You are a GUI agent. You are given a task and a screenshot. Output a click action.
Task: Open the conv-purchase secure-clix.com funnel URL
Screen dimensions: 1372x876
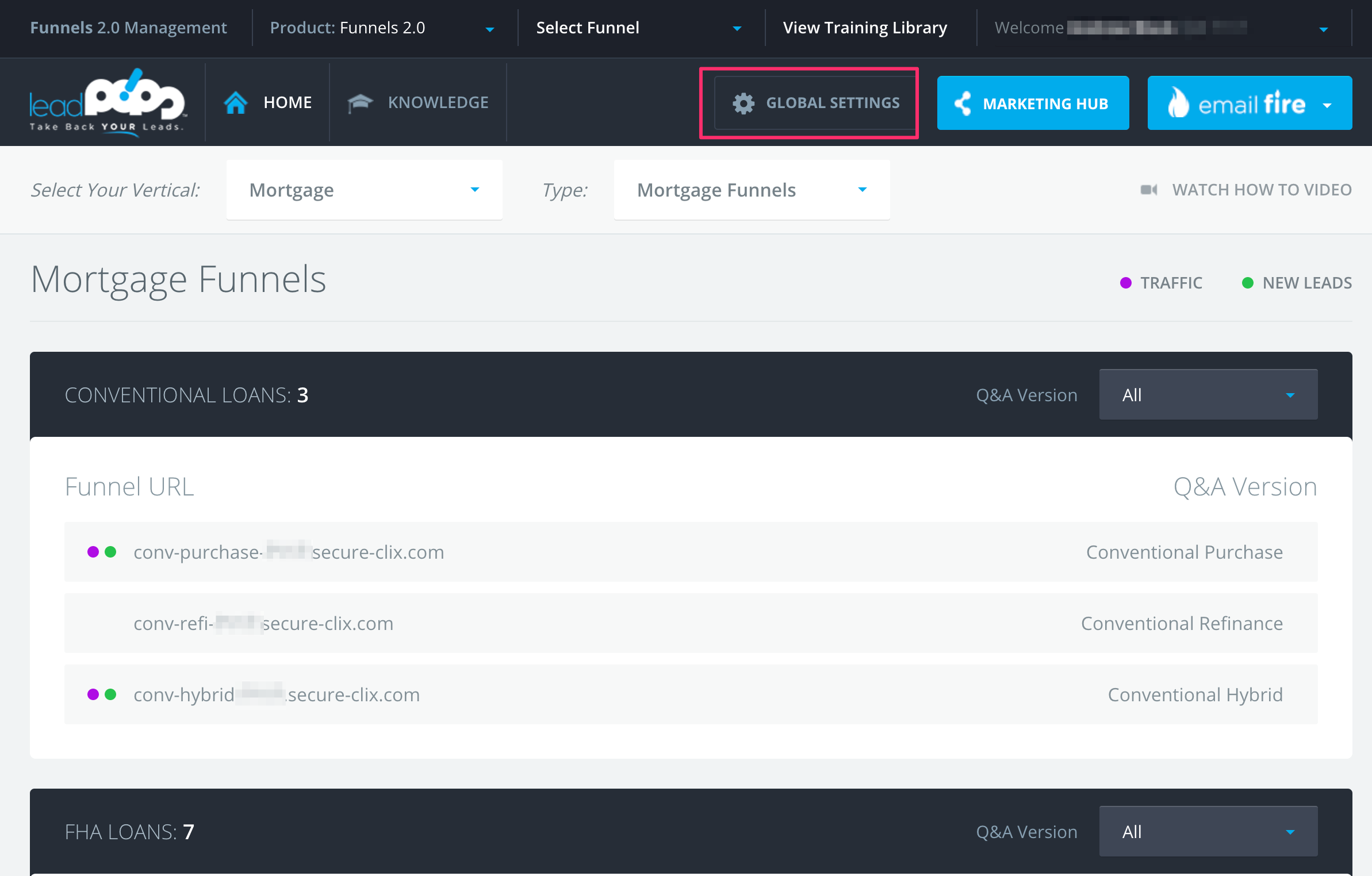point(289,552)
